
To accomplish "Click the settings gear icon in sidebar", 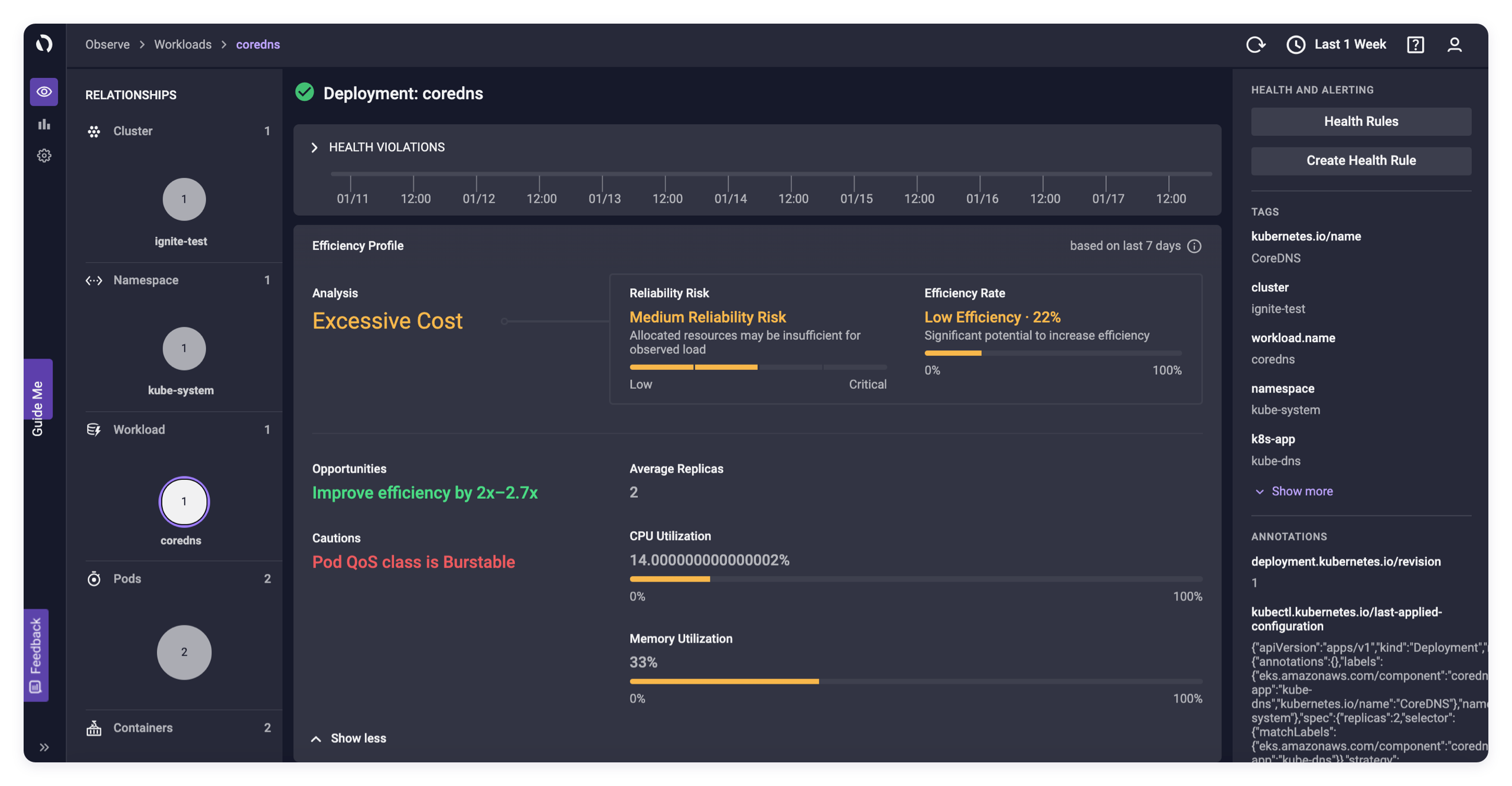I will 44,156.
